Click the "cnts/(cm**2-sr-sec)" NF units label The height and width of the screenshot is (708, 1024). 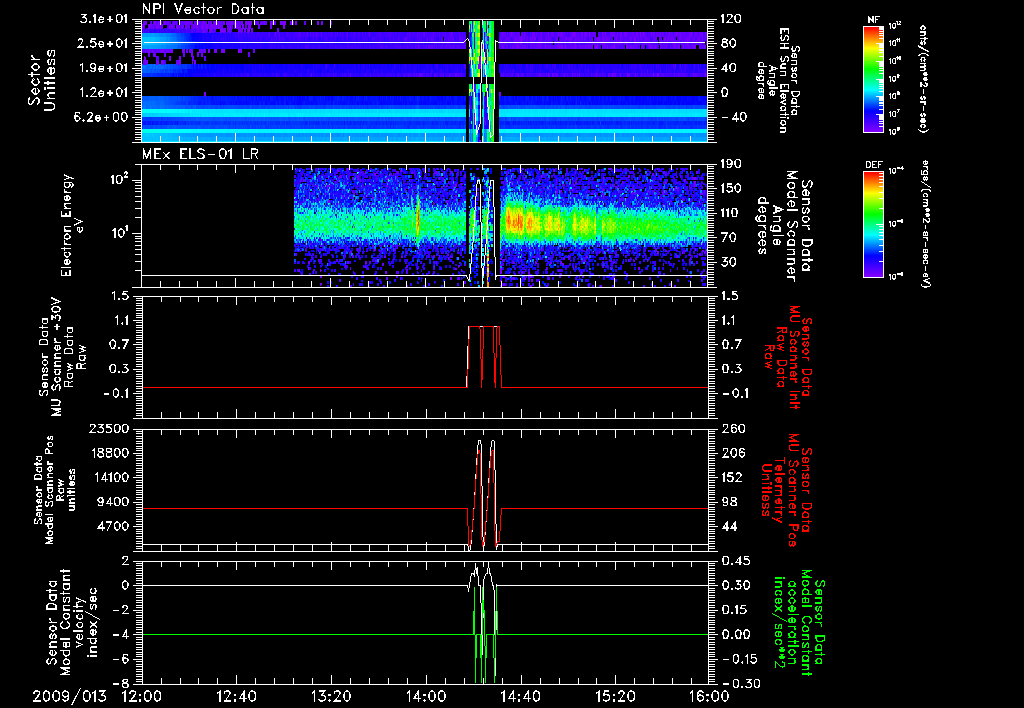[923, 79]
